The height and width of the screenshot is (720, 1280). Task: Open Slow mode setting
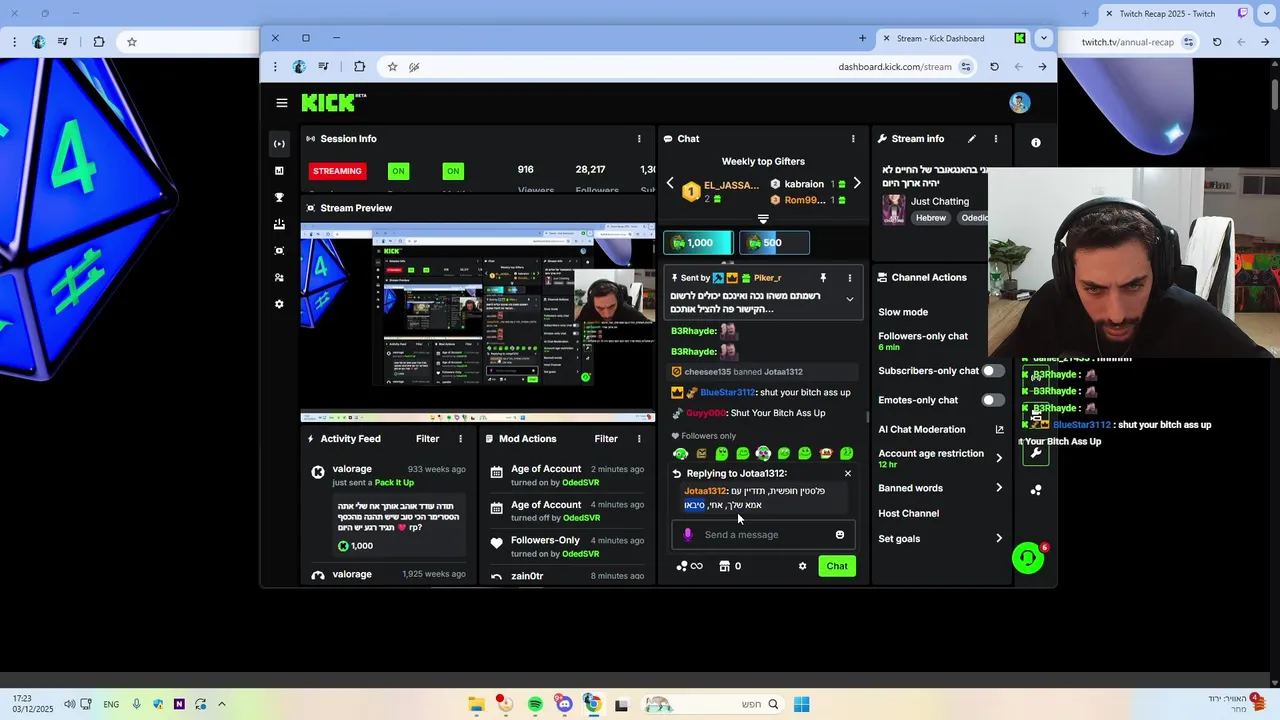click(903, 312)
